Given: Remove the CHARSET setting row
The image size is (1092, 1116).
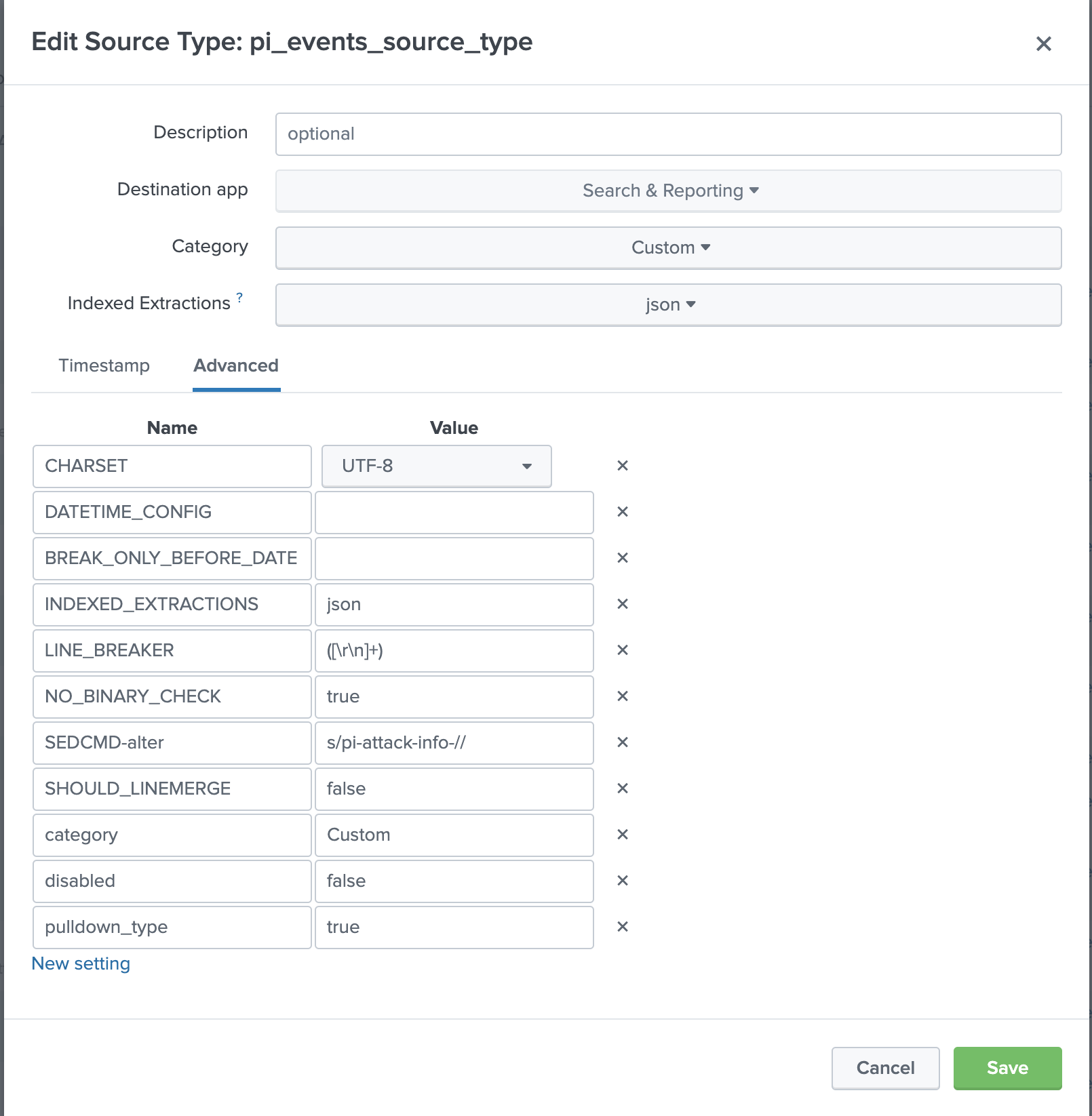Looking at the screenshot, I should click(623, 466).
